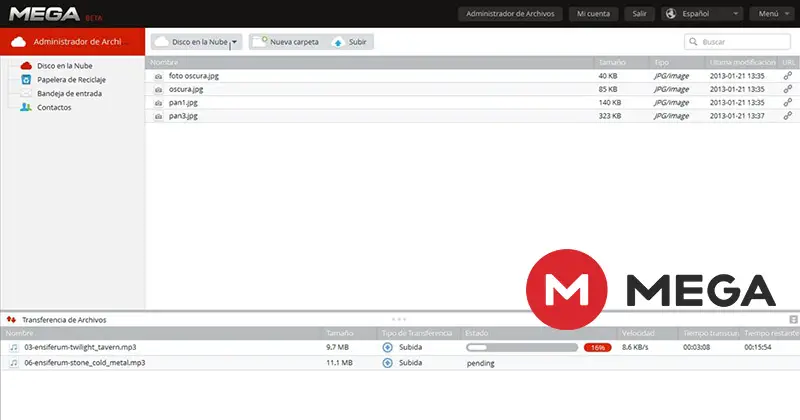Open Papelera de Reciclaje in the sidebar

click(71, 80)
